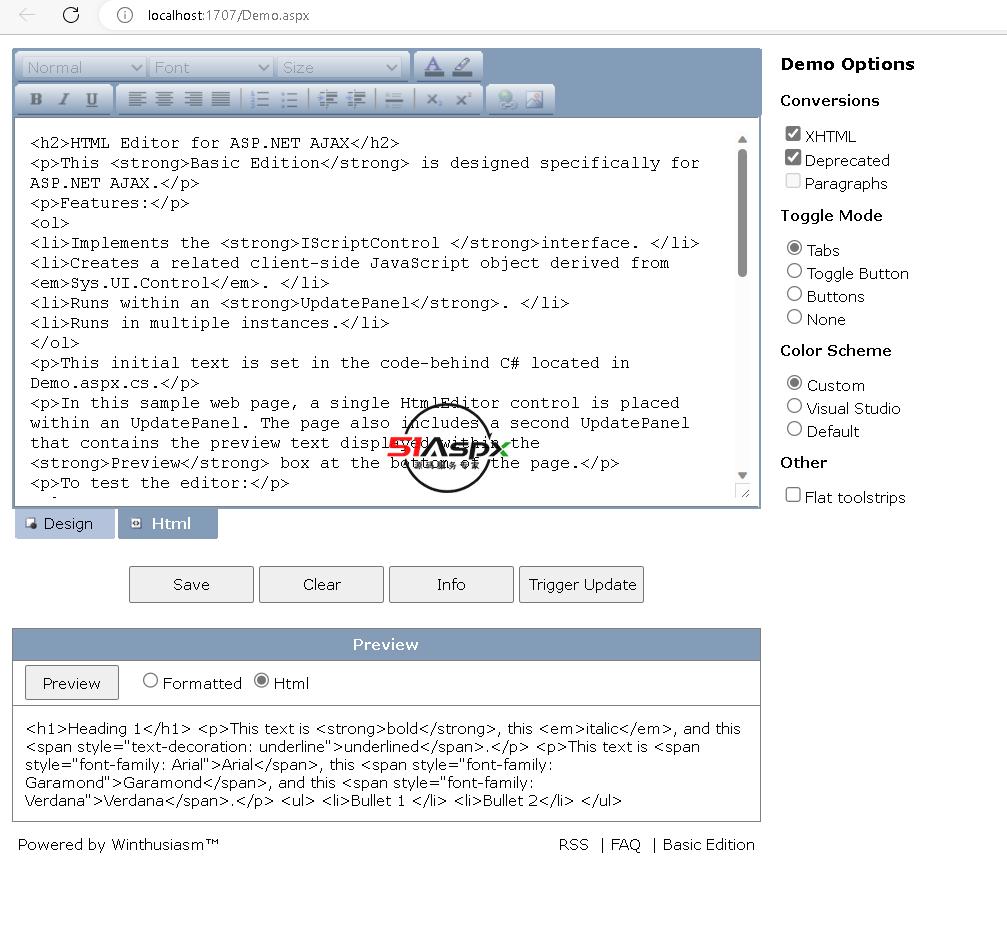The height and width of the screenshot is (927, 1007).
Task: Select Visual Studio color scheme
Action: coord(794,406)
